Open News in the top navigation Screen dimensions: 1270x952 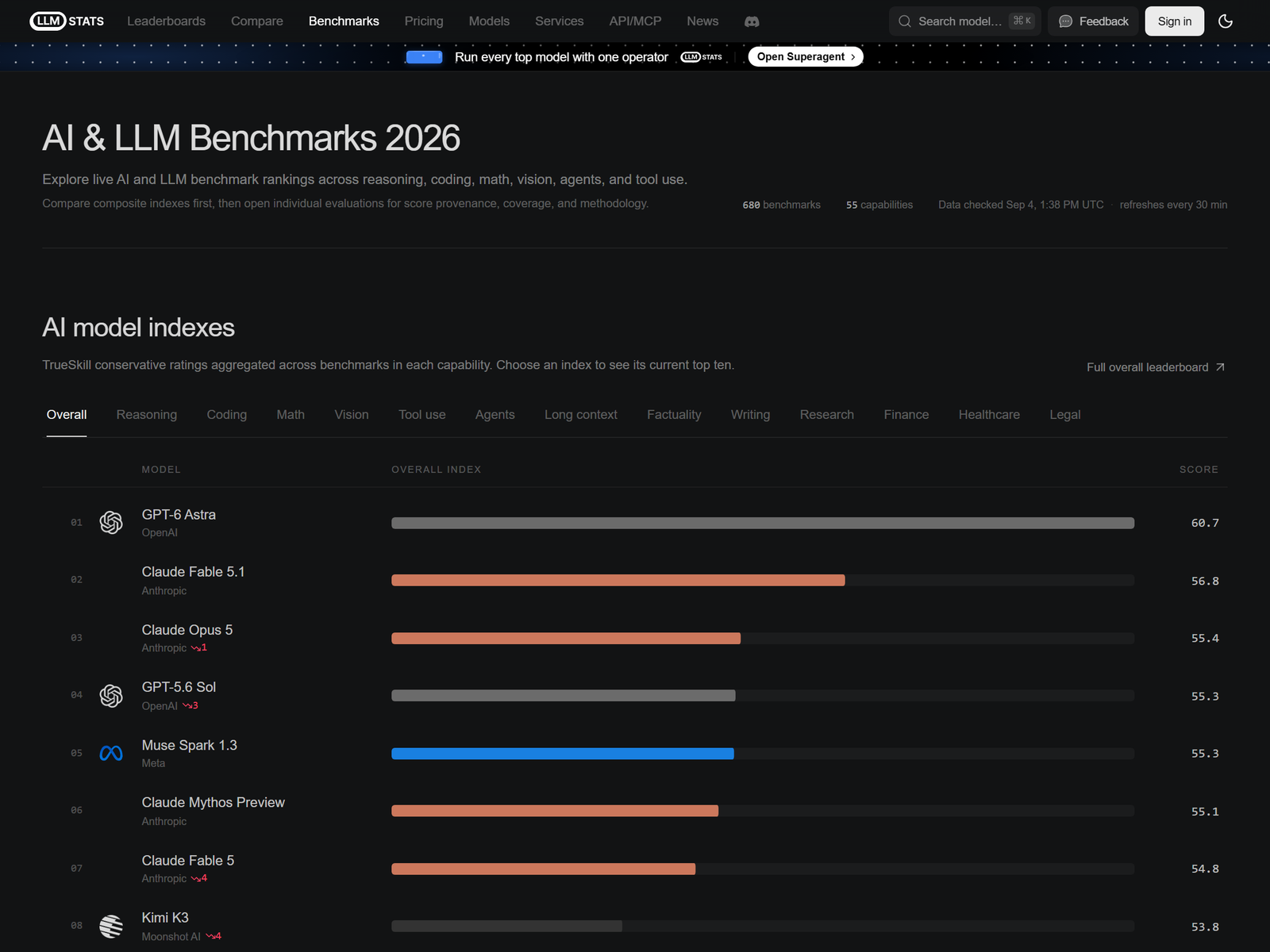[x=702, y=21]
